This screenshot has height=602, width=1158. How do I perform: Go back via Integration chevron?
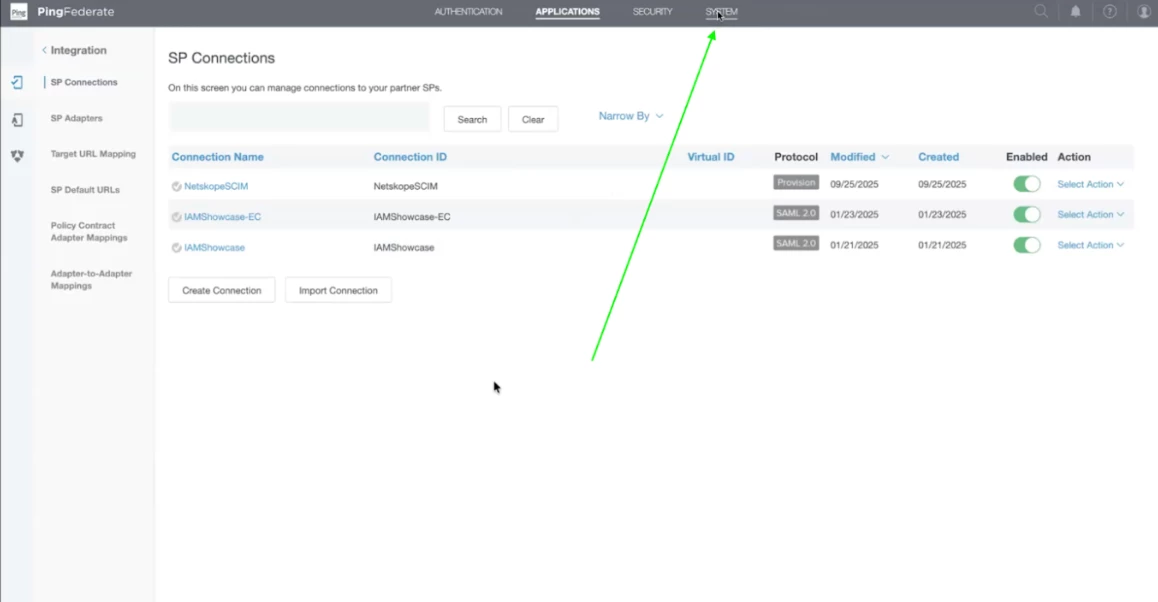[x=44, y=50]
